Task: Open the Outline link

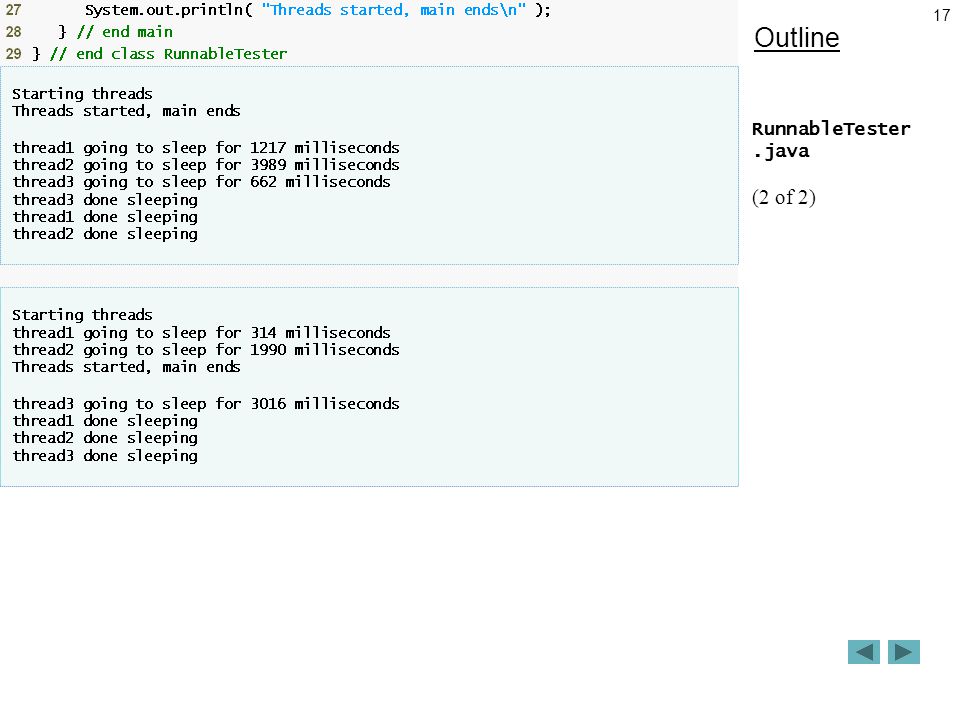Action: [797, 38]
